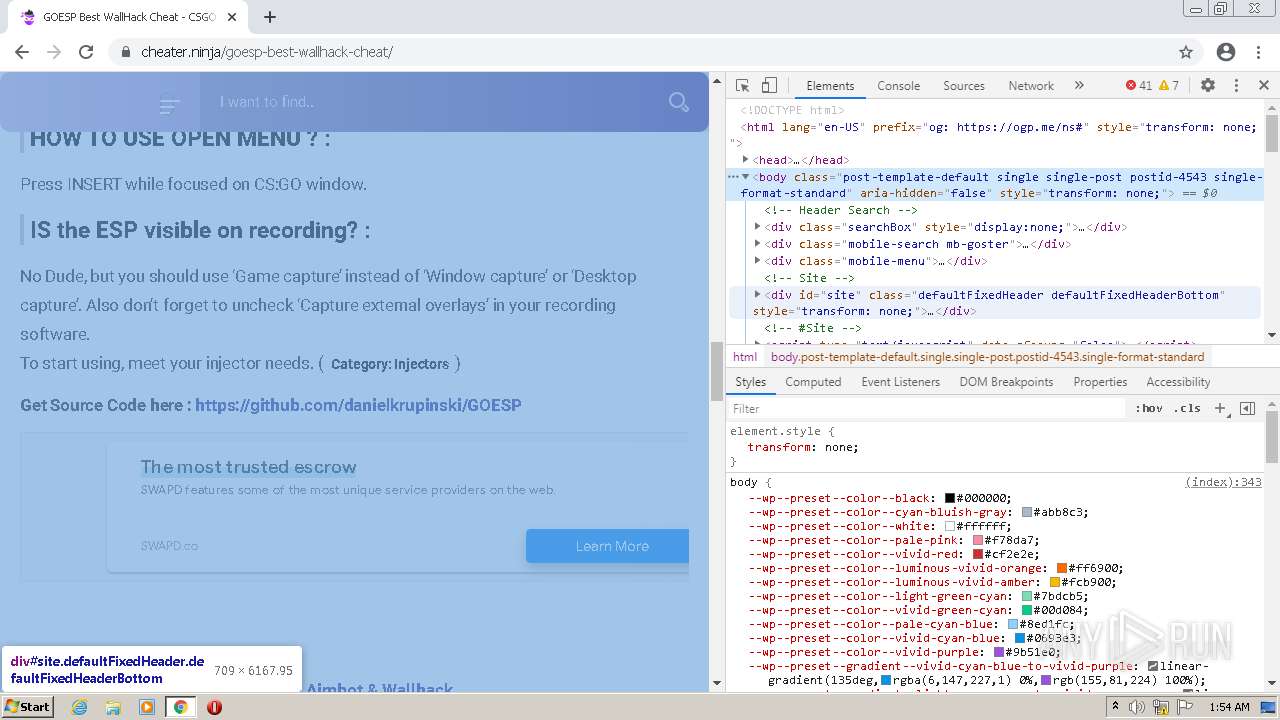Select the Styles tab

(x=750, y=382)
